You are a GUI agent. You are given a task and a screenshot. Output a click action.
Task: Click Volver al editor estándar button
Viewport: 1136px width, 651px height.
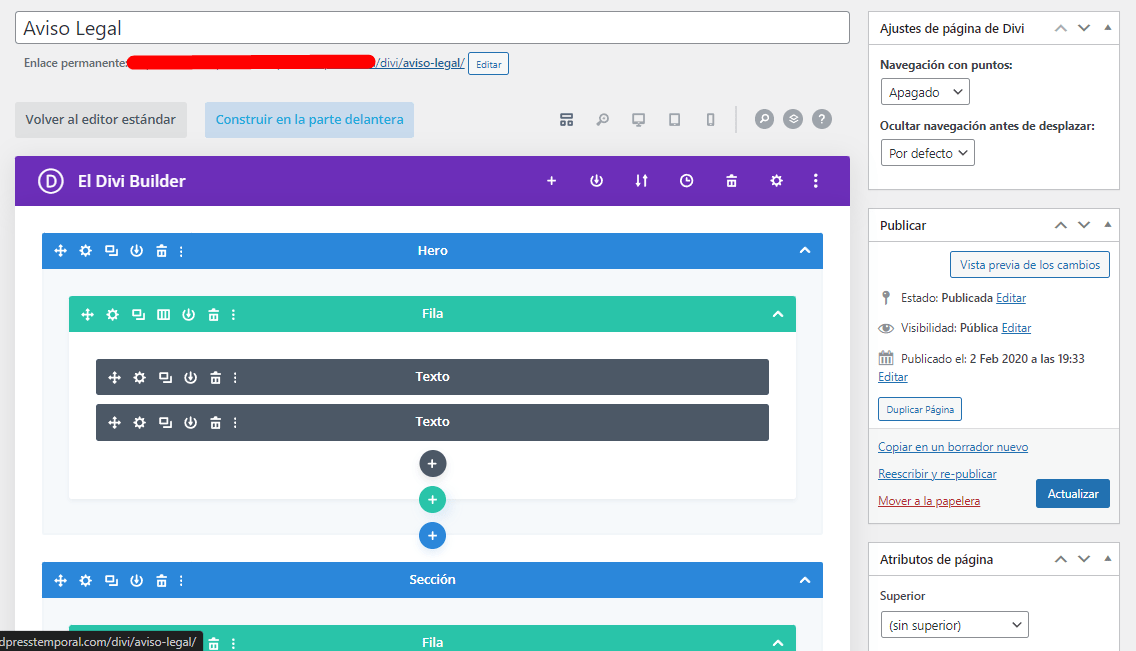coord(101,119)
